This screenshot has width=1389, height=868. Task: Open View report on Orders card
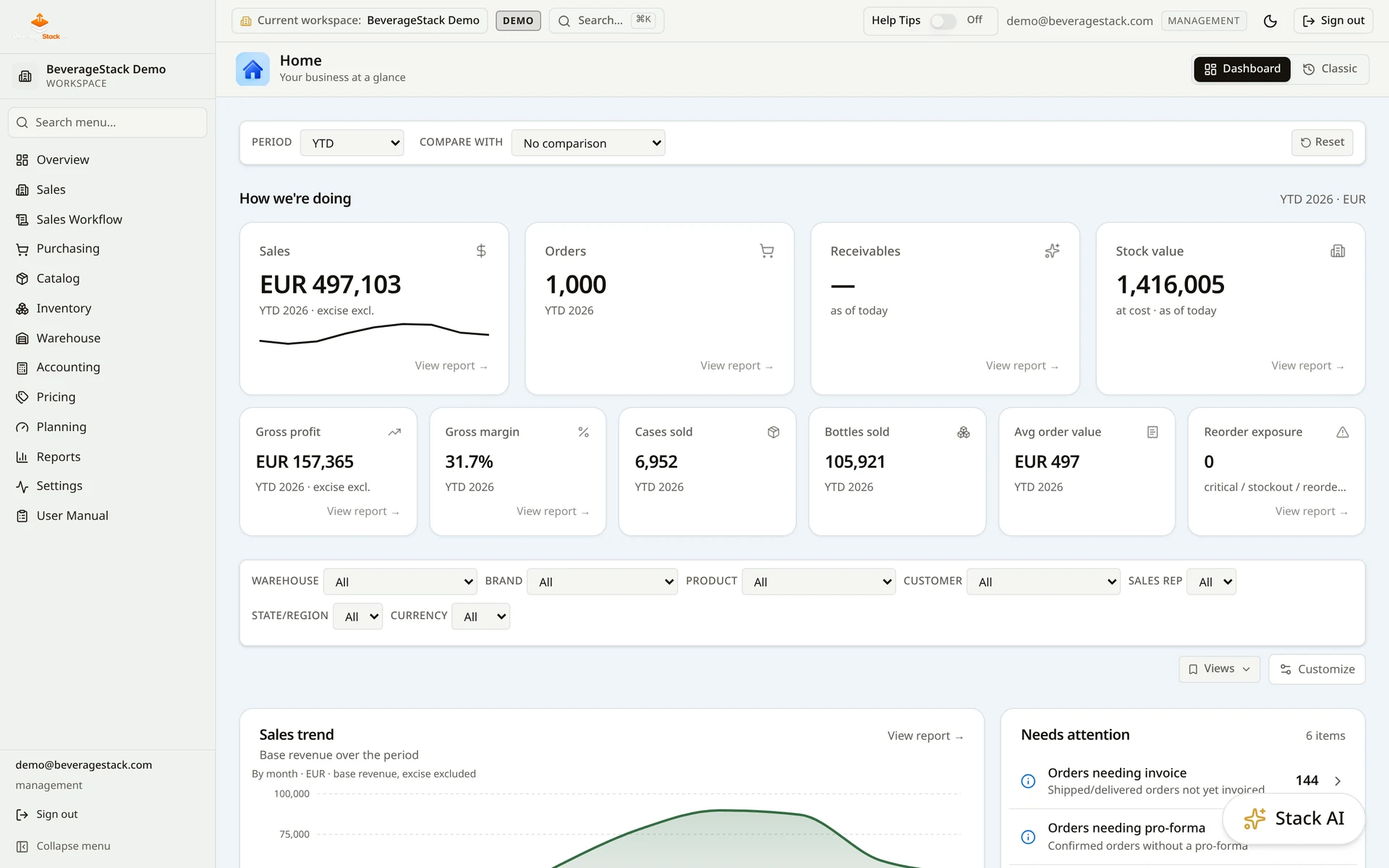(x=736, y=366)
